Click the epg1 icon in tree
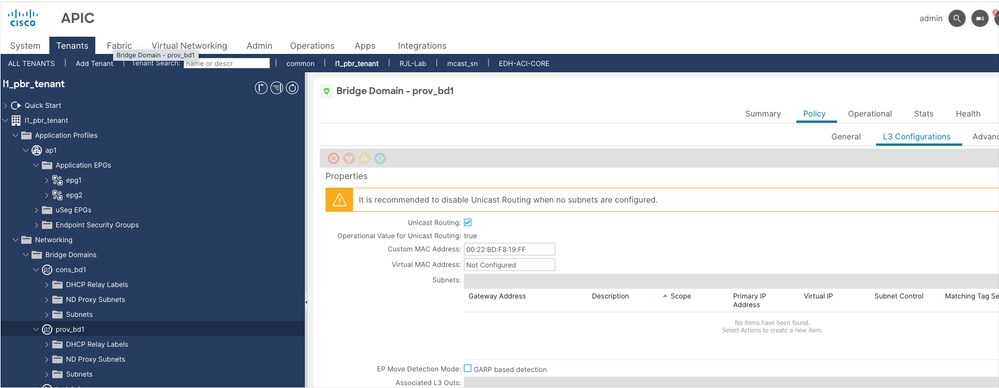This screenshot has width=999, height=388. [57, 180]
